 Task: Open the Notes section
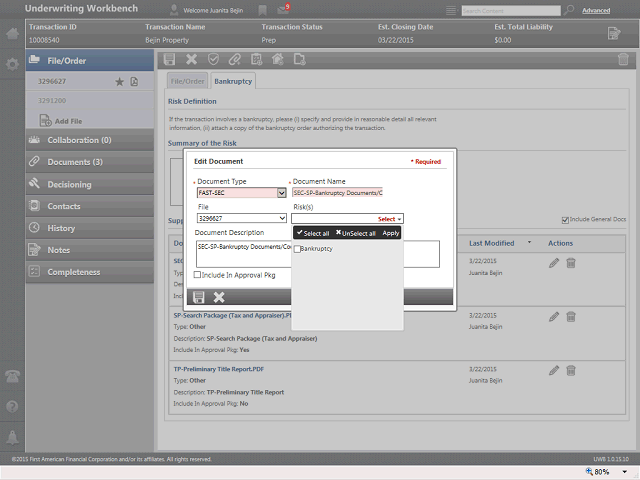coord(90,250)
